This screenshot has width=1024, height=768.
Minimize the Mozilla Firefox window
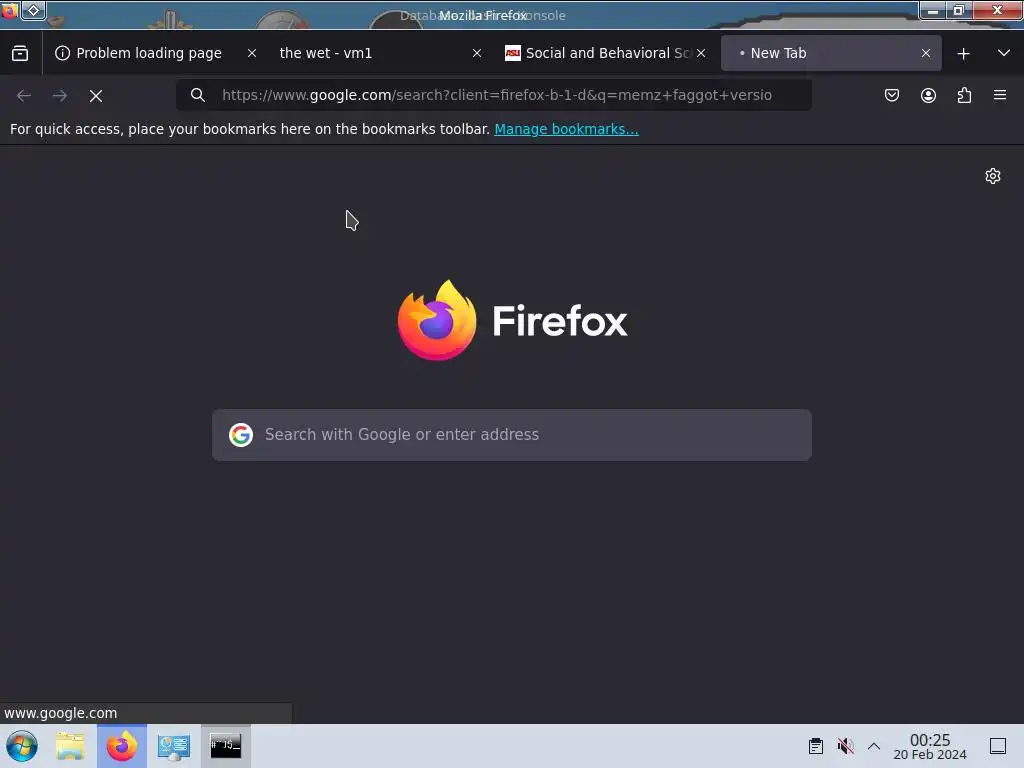pos(933,11)
